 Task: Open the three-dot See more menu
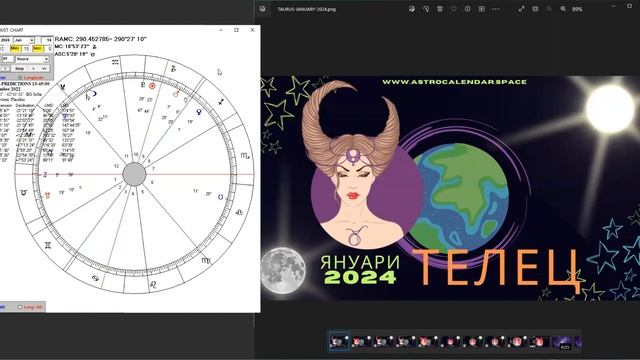pos(496,9)
